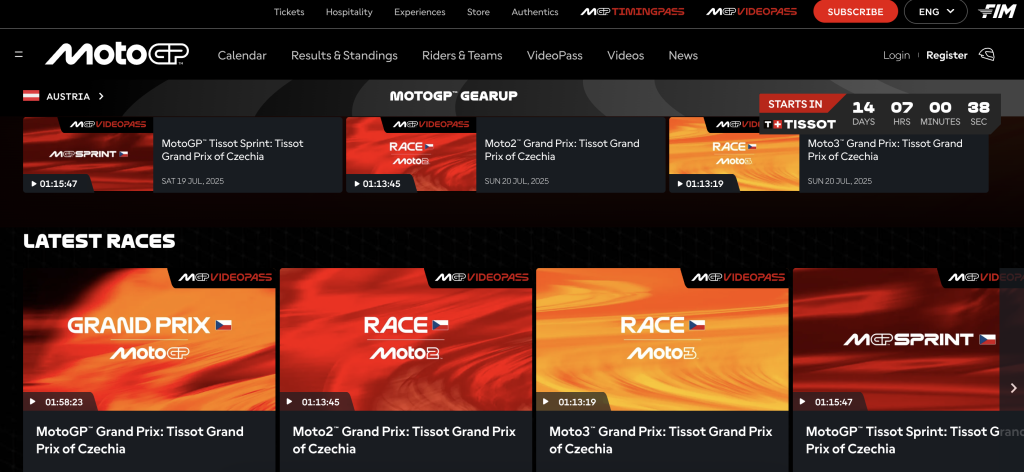Click the Austria flag icon
Viewport: 1024px width, 472px height.
point(31,97)
